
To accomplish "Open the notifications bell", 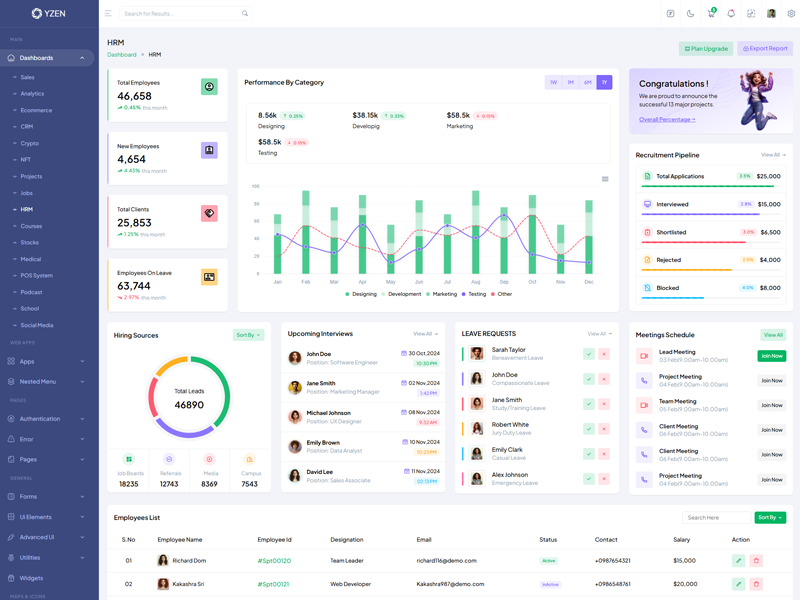I will [731, 14].
